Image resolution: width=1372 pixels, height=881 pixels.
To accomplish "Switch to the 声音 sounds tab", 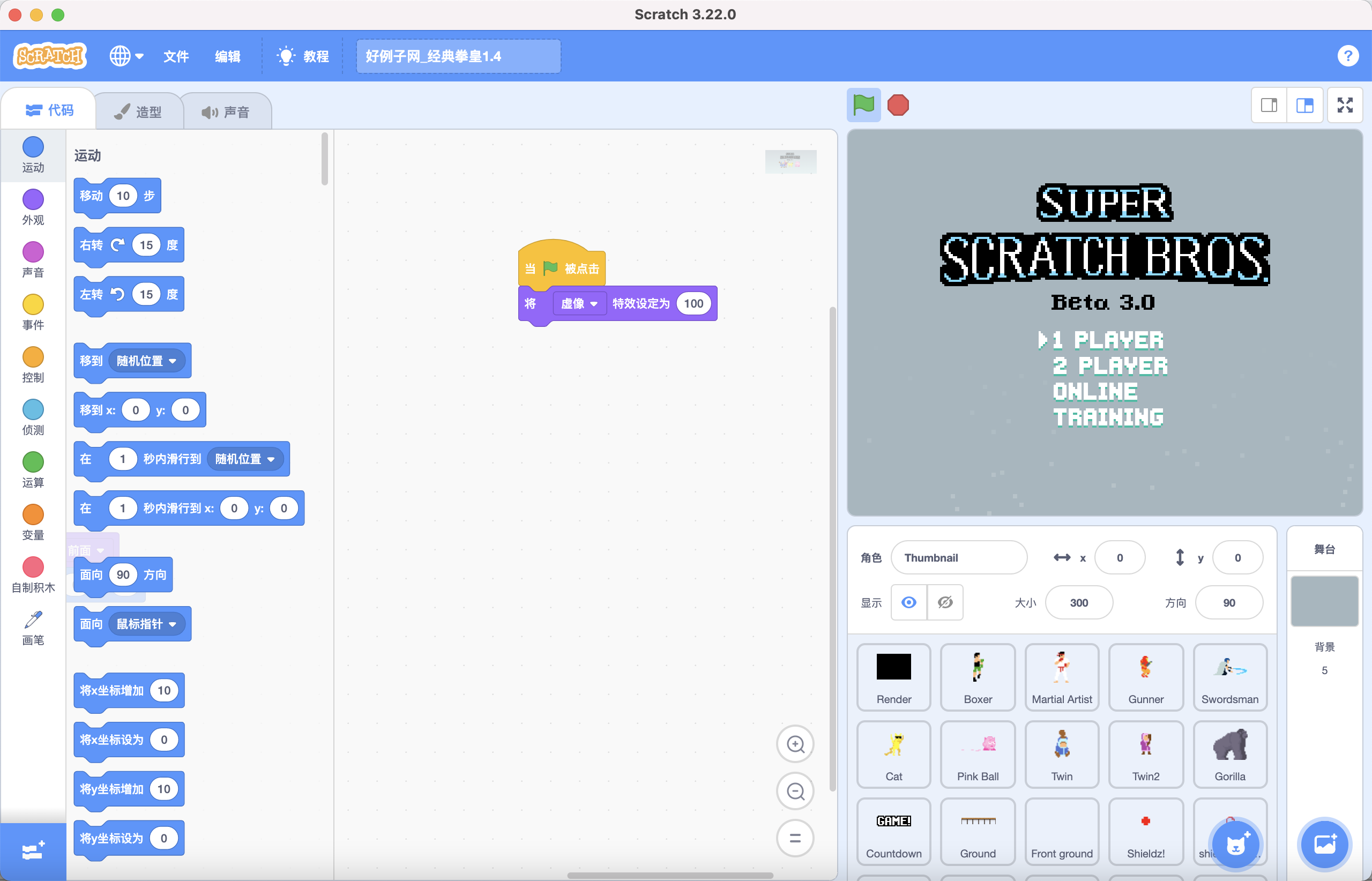I will 226,111.
